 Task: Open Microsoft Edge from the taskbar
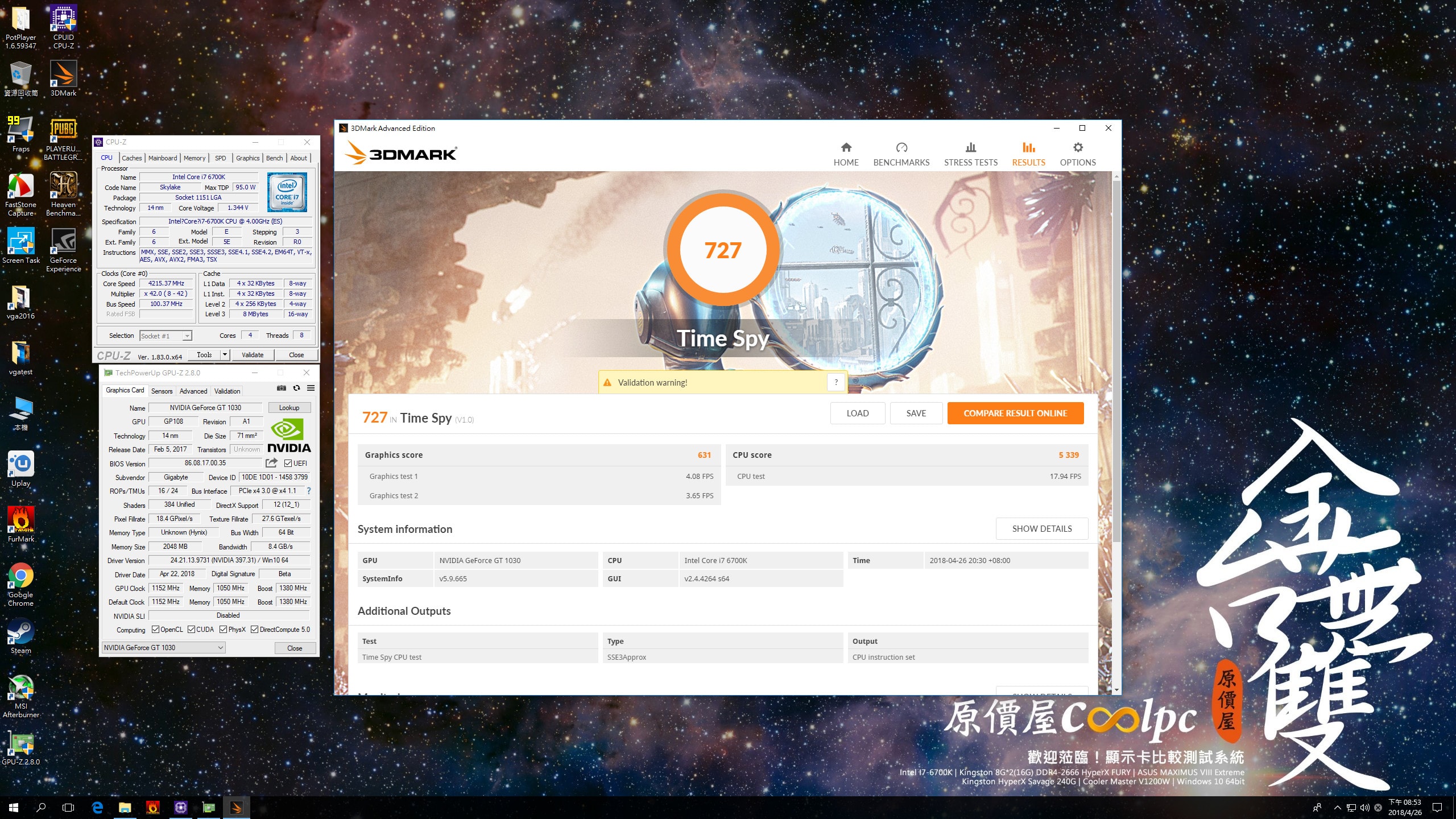(97, 807)
